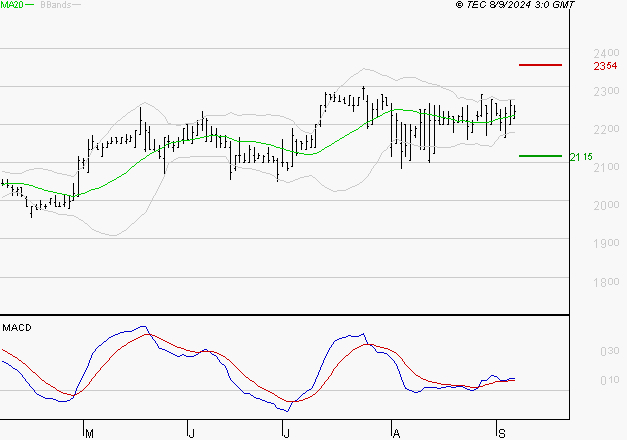Click the 2400 price axis label
The height and width of the screenshot is (440, 627).
pos(606,53)
